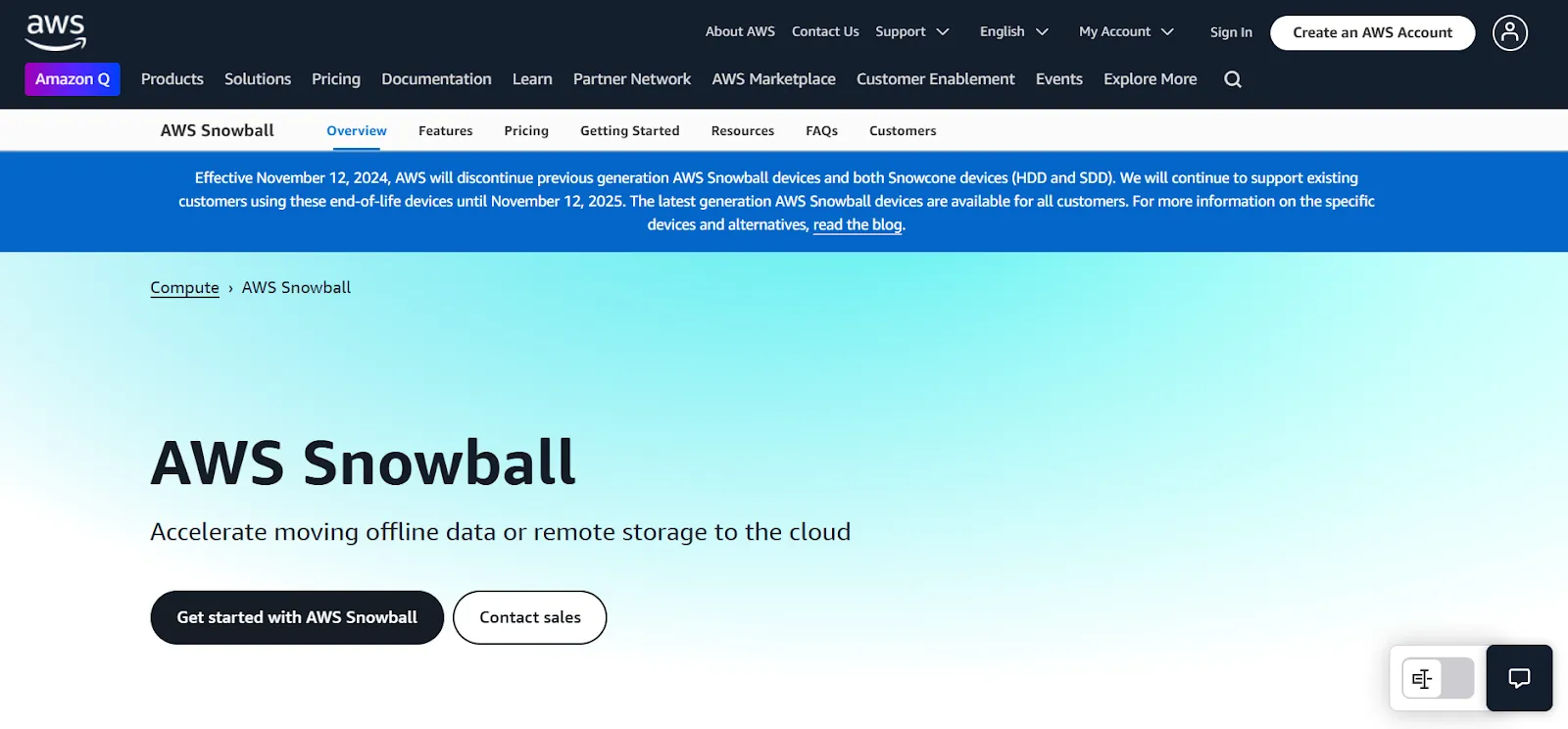Open the AWS Marketplace menu
This screenshot has width=1568, height=729.
(x=774, y=79)
